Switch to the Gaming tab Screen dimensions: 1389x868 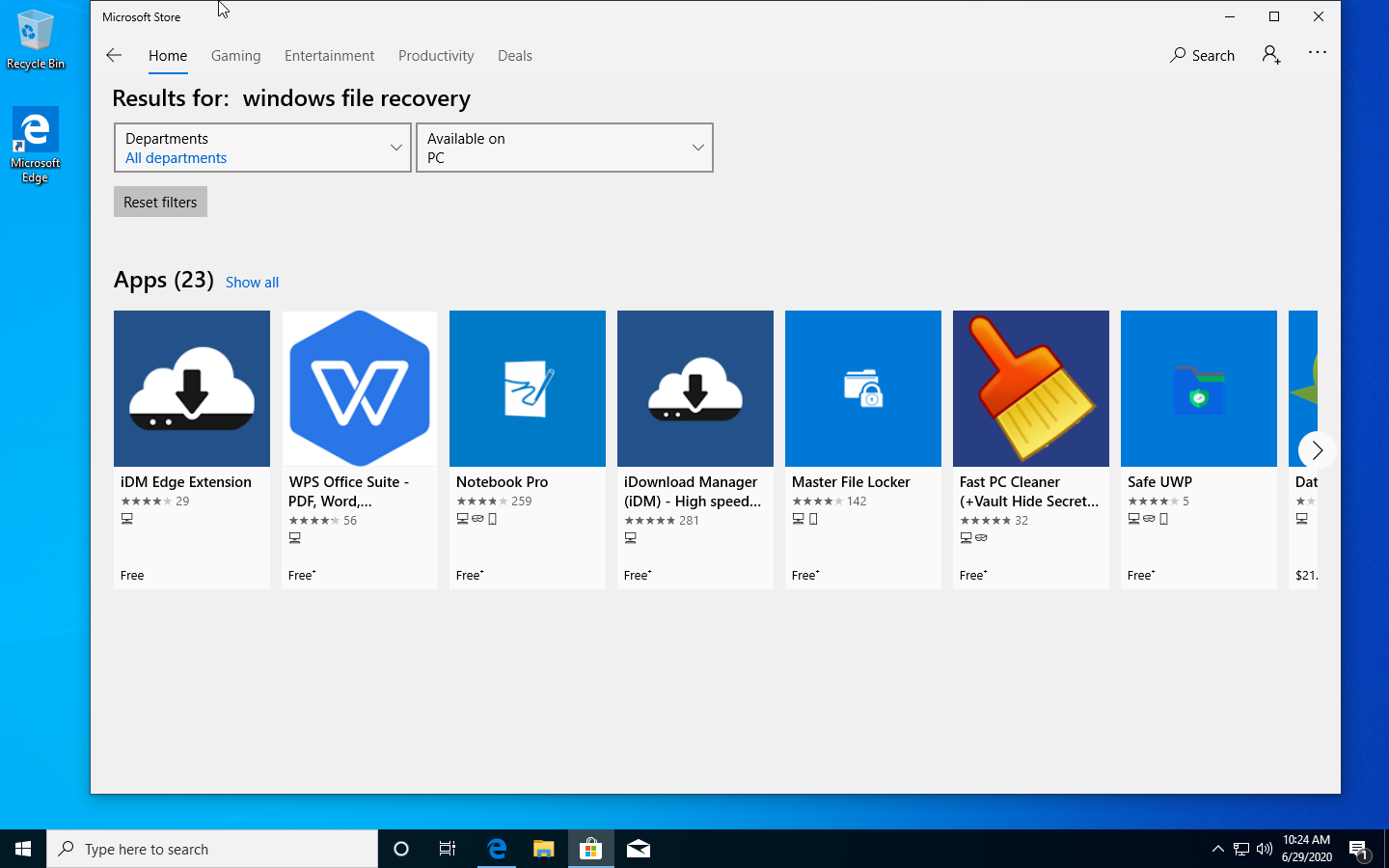[236, 56]
